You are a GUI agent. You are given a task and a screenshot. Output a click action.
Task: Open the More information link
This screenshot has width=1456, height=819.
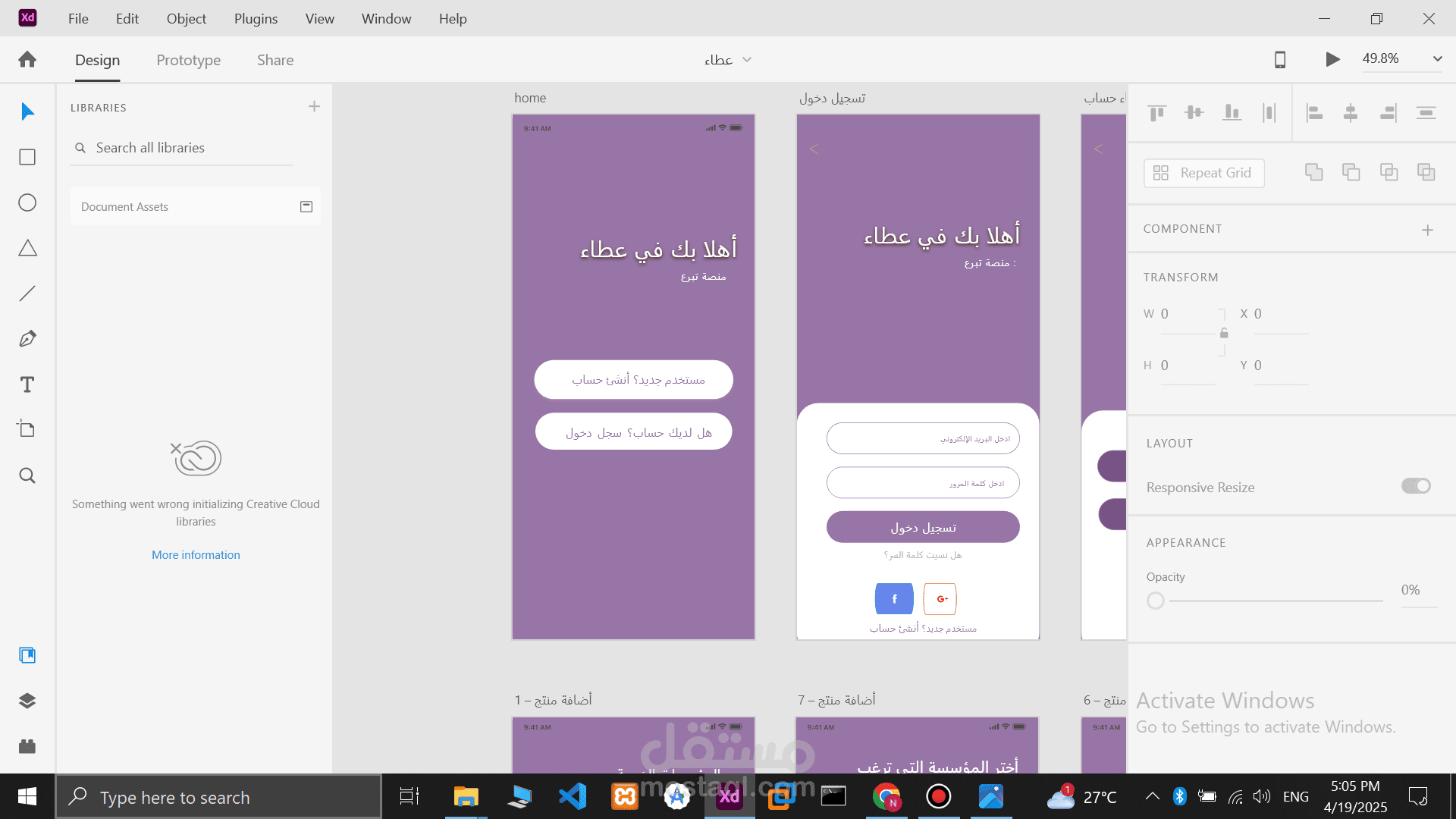(x=196, y=555)
